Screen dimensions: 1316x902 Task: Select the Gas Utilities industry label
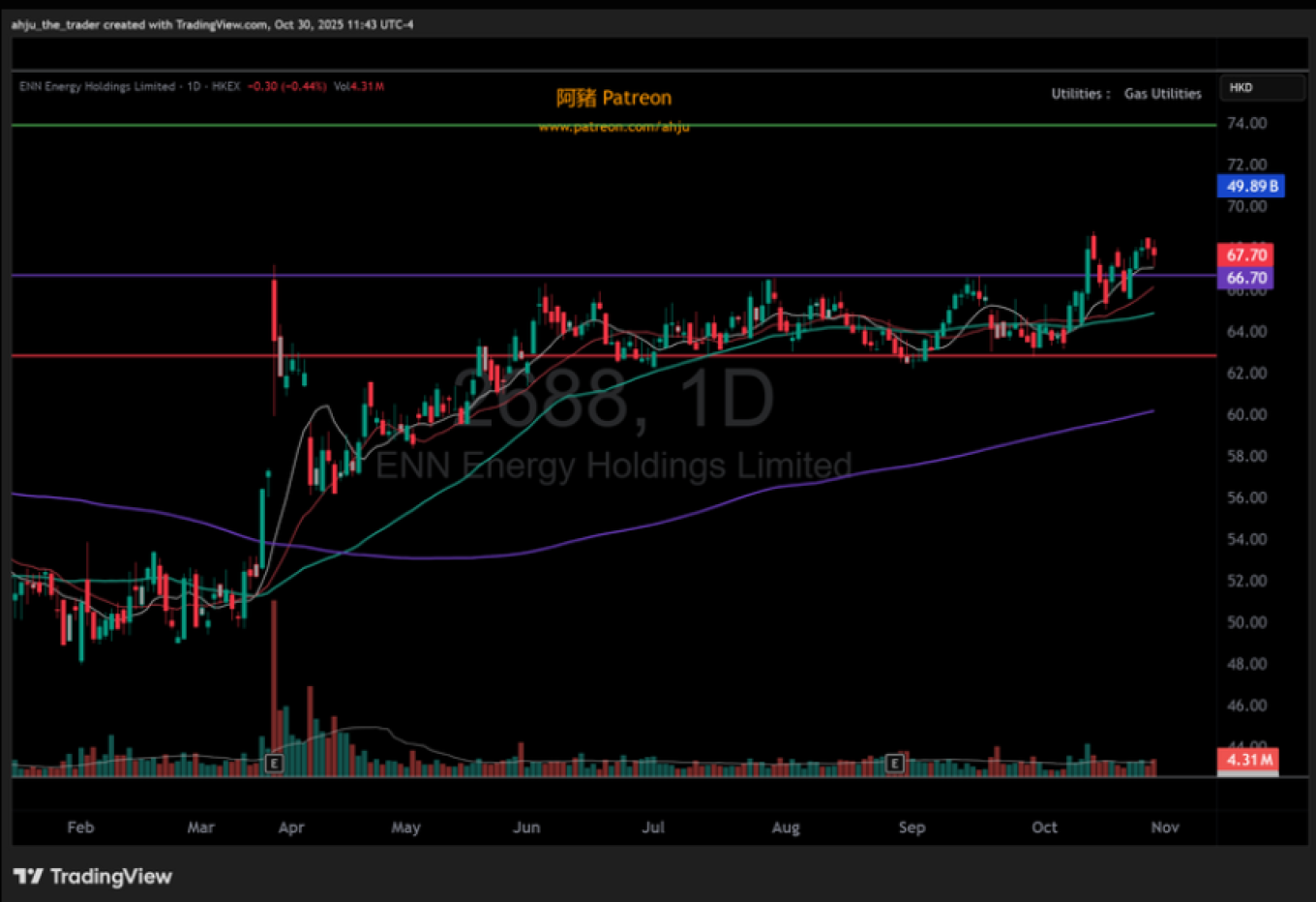tap(1162, 94)
